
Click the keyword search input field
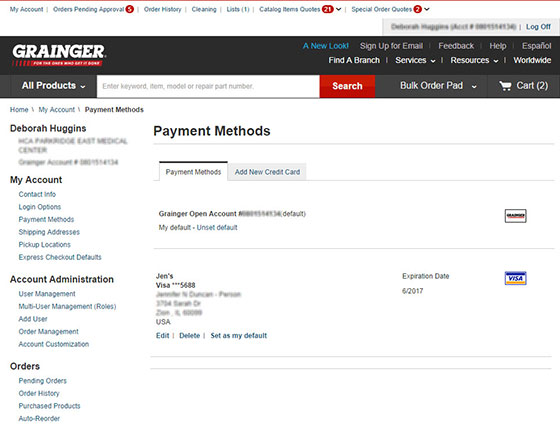pos(208,86)
